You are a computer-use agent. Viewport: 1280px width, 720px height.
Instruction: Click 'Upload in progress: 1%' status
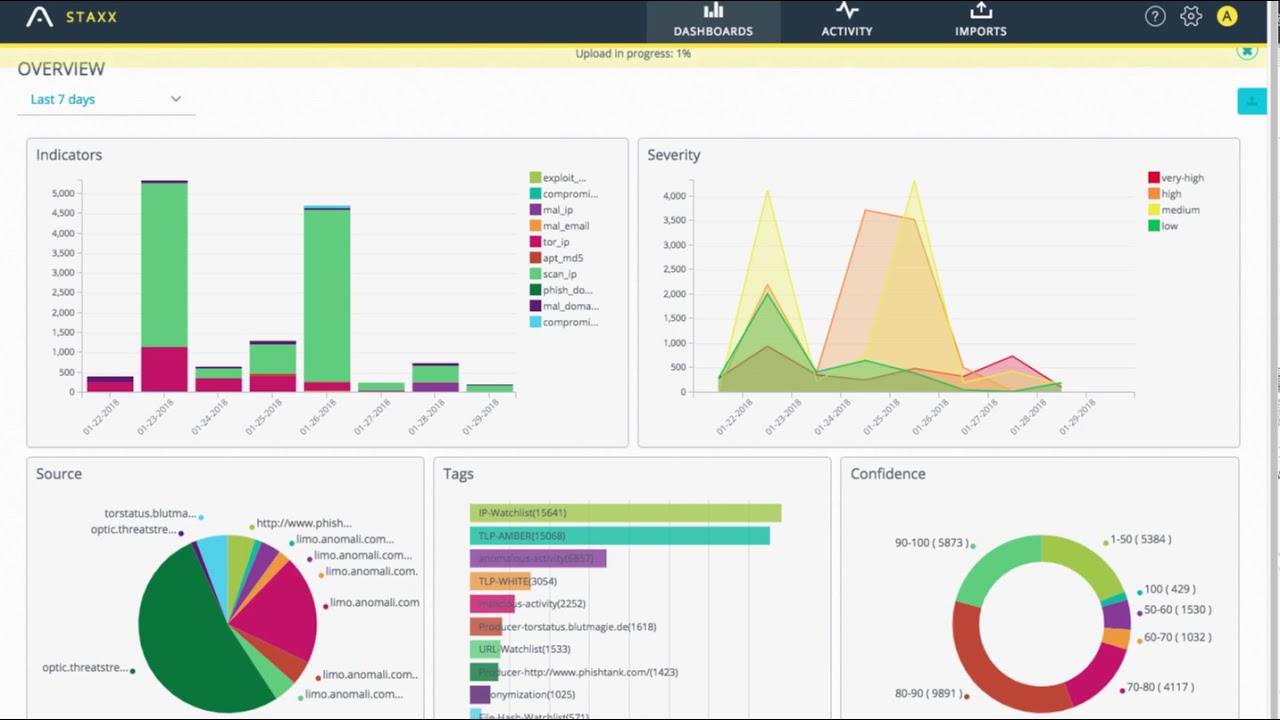633,53
